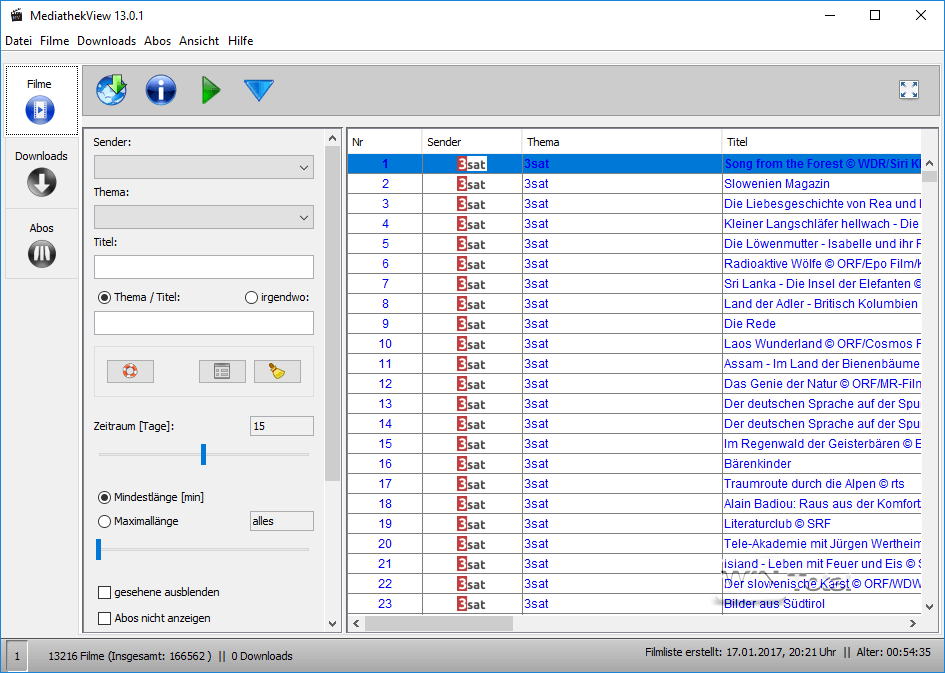Viewport: 945px width, 673px height.
Task: Expand the table view with the fullscreen icon
Action: 908,89
